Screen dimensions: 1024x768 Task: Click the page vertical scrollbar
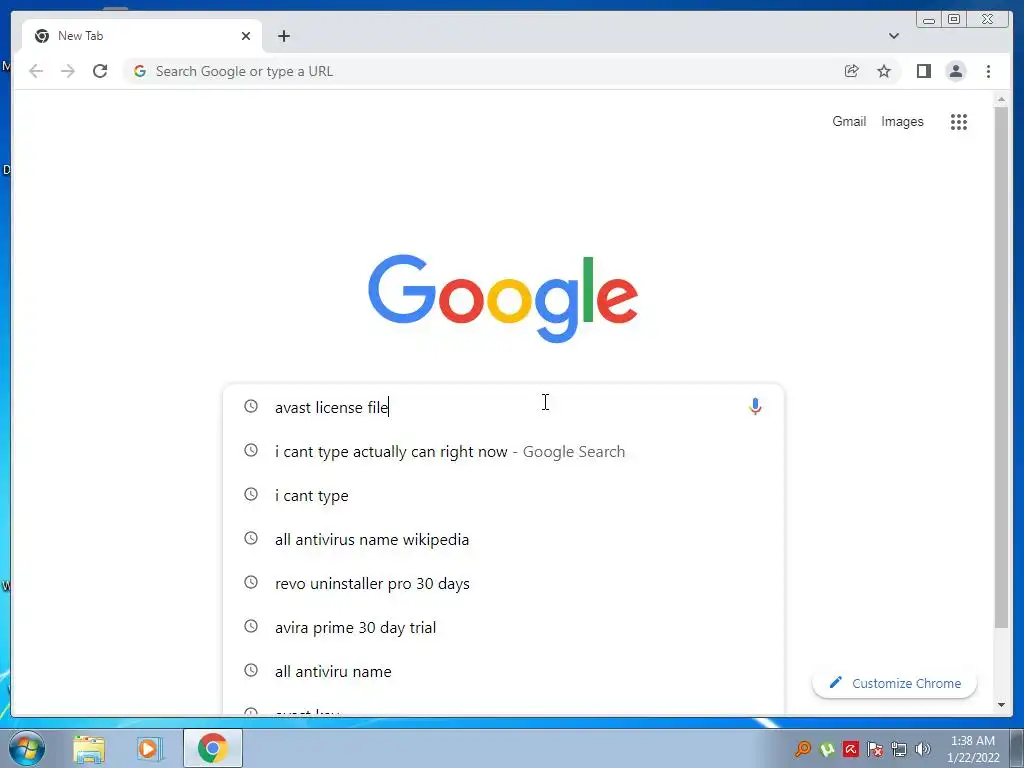coord(1001,366)
